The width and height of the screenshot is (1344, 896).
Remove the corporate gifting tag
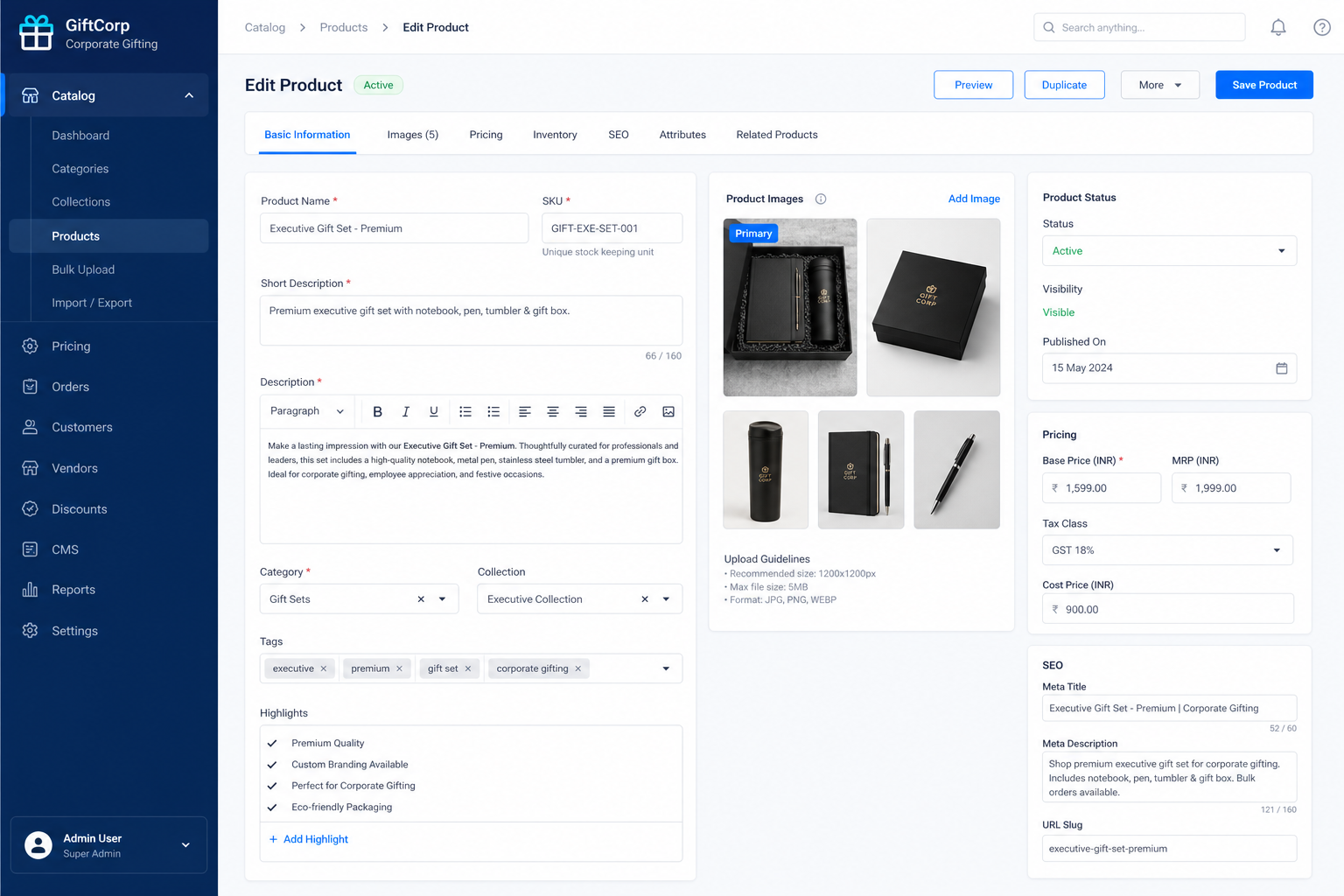point(577,668)
